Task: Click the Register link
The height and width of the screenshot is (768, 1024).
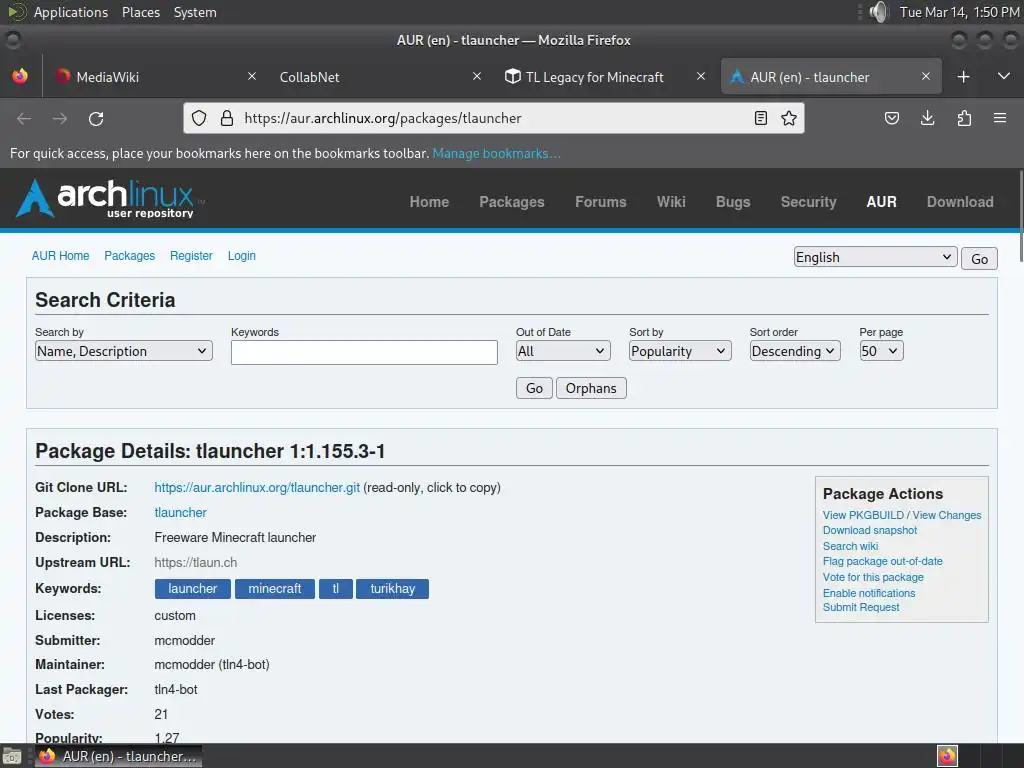Action: (191, 256)
